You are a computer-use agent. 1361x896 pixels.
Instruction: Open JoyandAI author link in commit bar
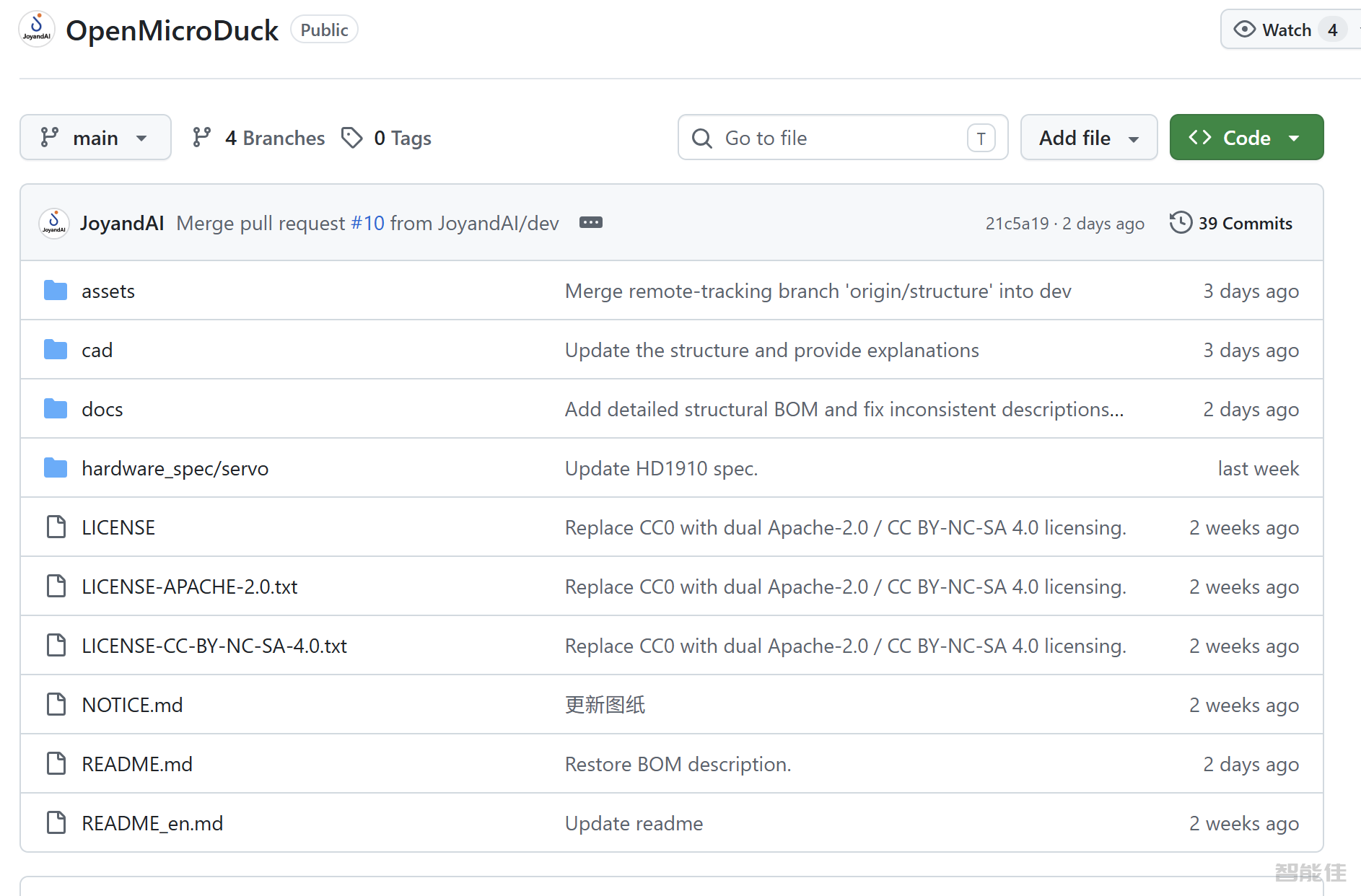pos(122,223)
